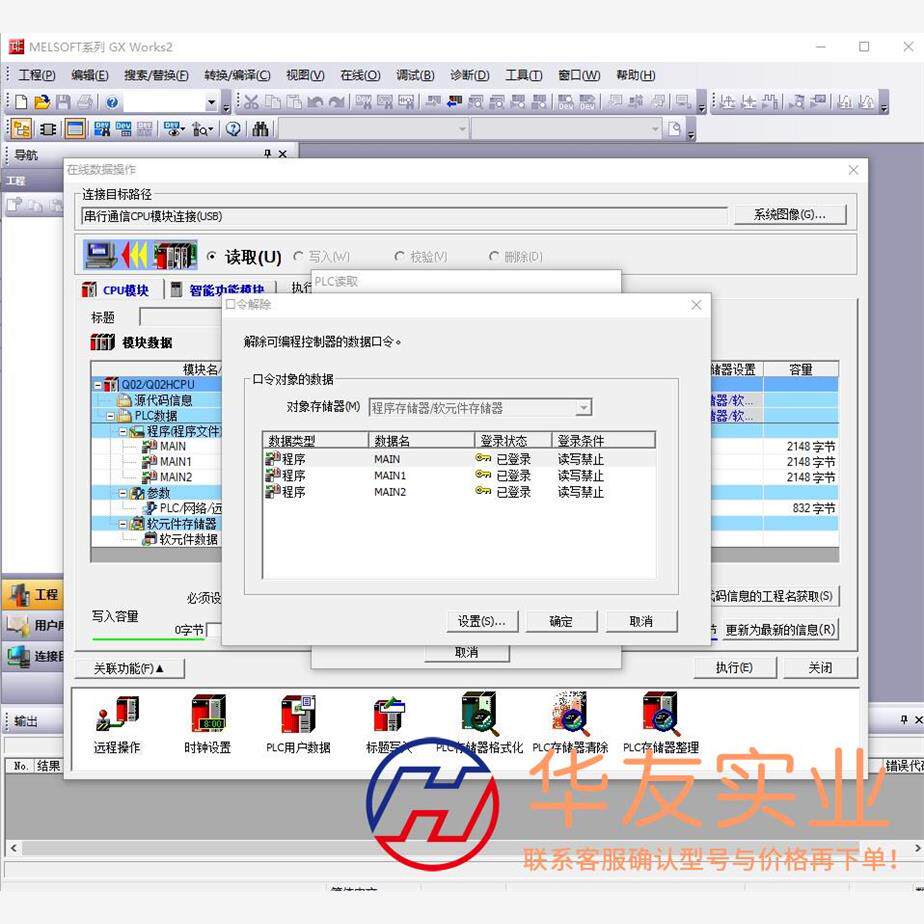The height and width of the screenshot is (924, 924).
Task: Open PLC User Data (PLC用户数据) icon
Action: coord(298,724)
